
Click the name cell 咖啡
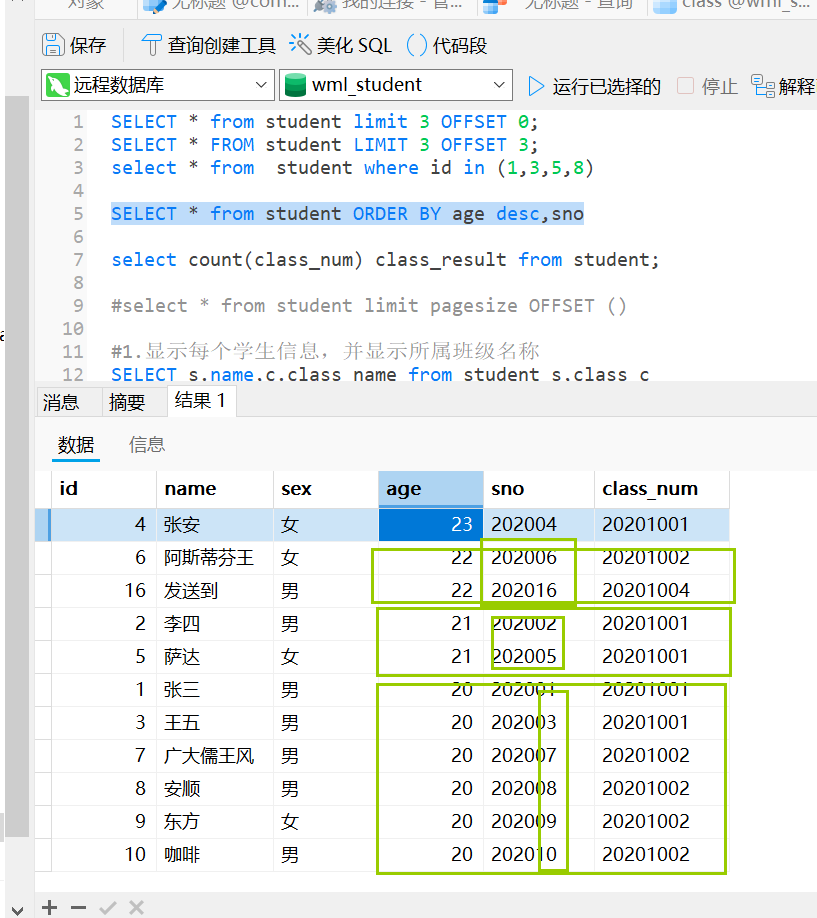click(215, 855)
